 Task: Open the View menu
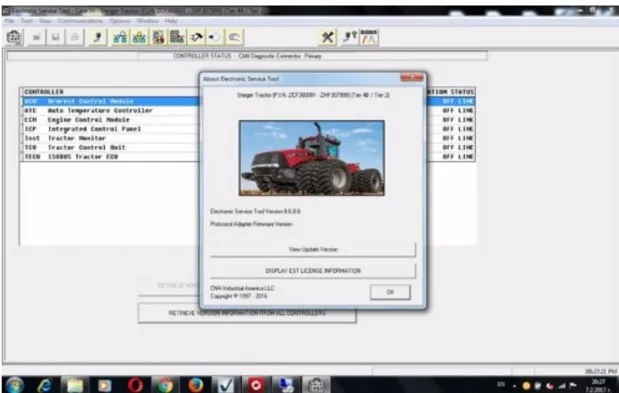point(45,21)
